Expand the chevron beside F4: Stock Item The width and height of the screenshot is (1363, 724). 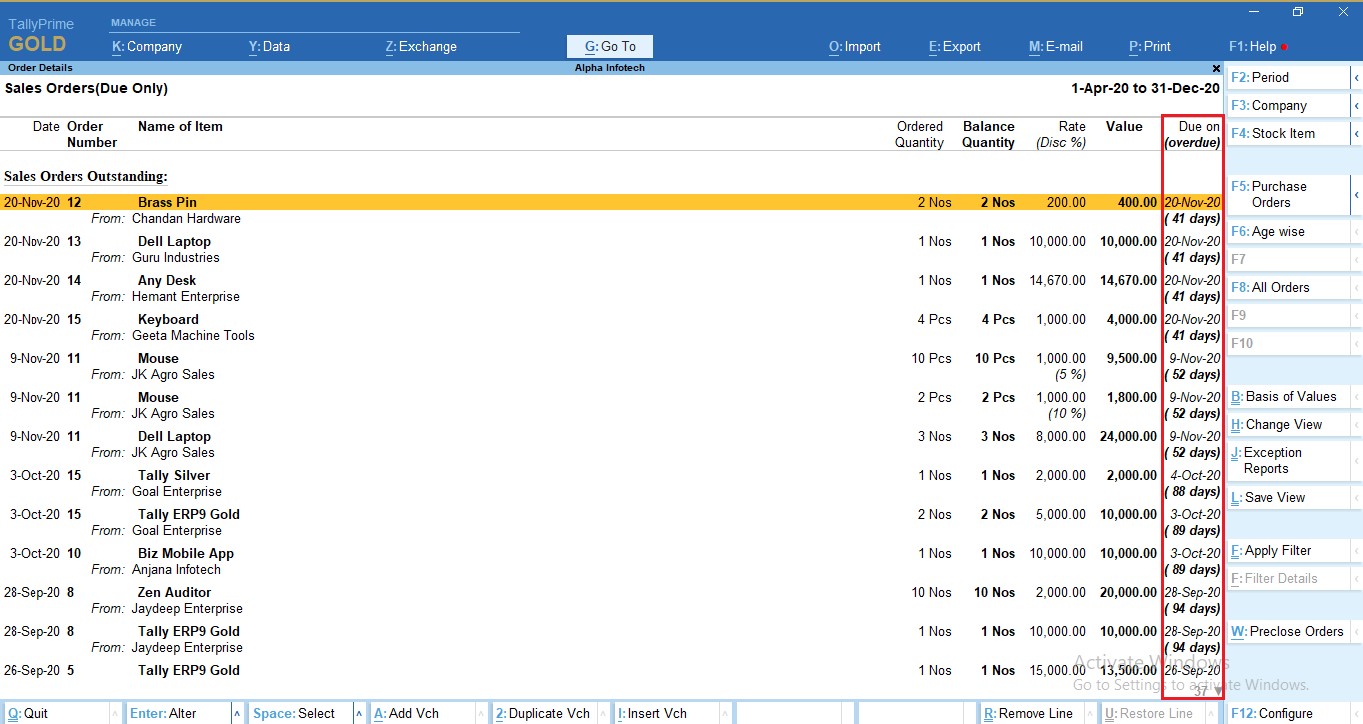(1356, 134)
